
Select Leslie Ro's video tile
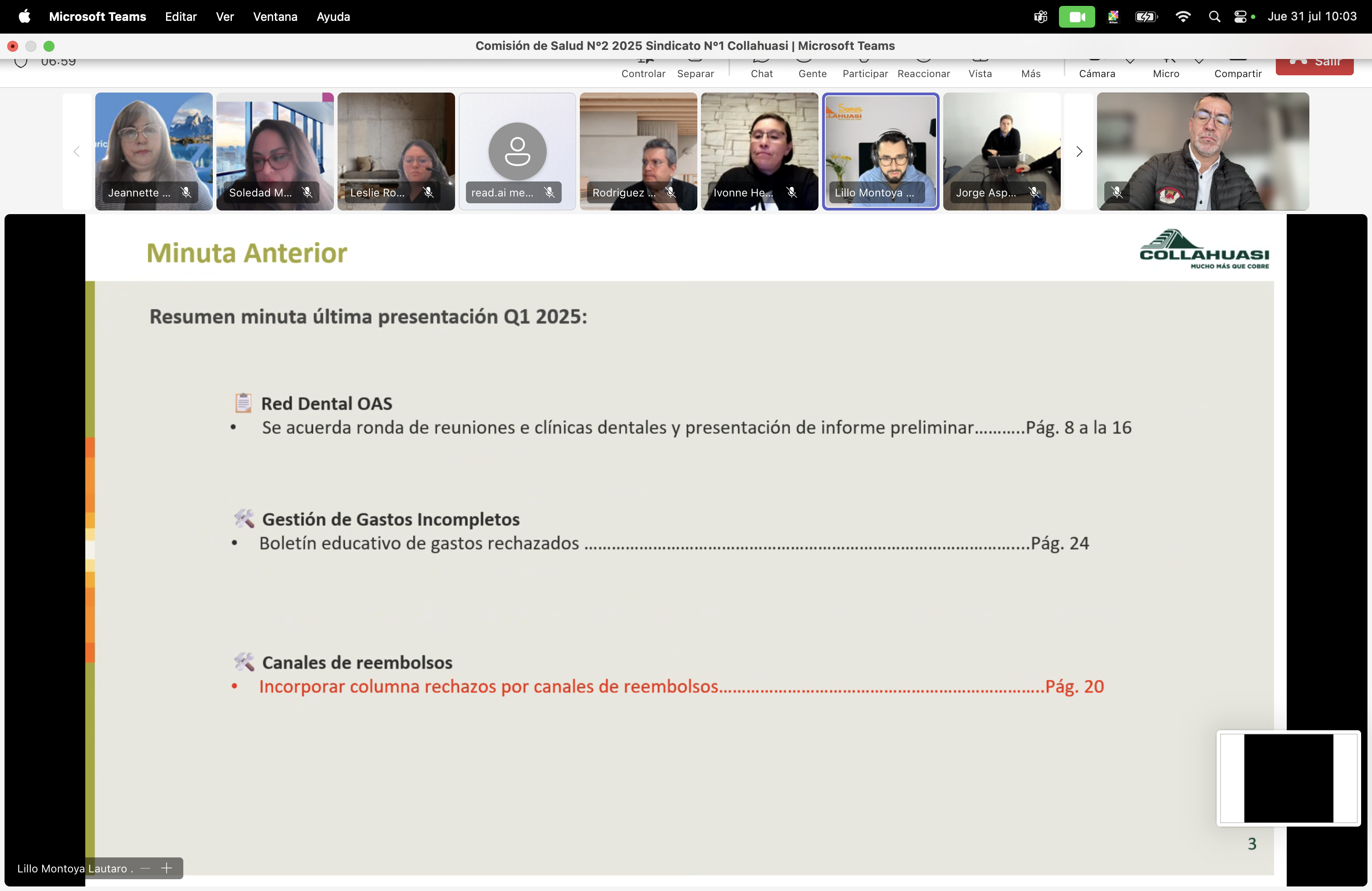[x=396, y=152]
